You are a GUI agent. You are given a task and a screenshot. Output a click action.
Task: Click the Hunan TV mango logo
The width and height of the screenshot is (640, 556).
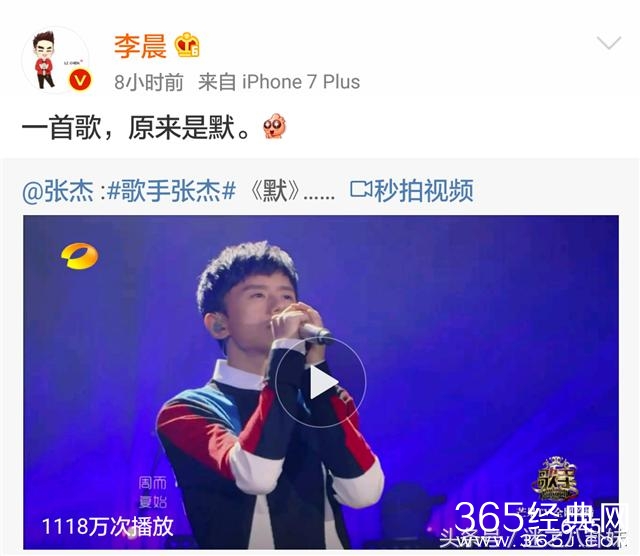(x=80, y=256)
